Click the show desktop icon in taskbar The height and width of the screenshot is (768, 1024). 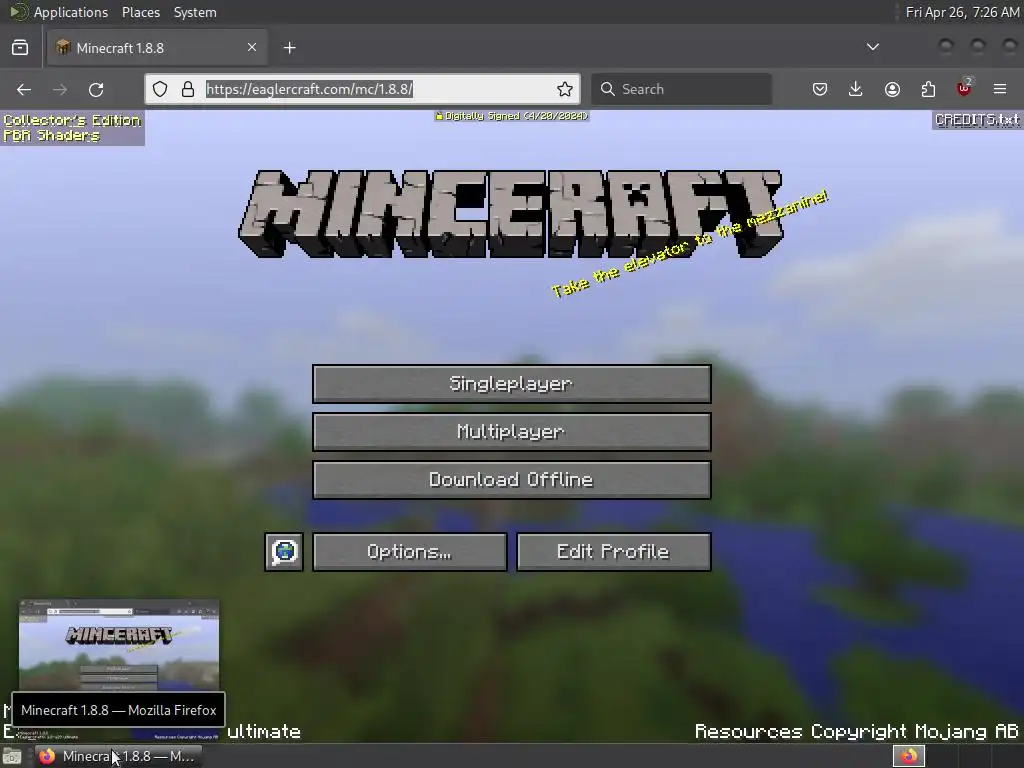[x=12, y=756]
